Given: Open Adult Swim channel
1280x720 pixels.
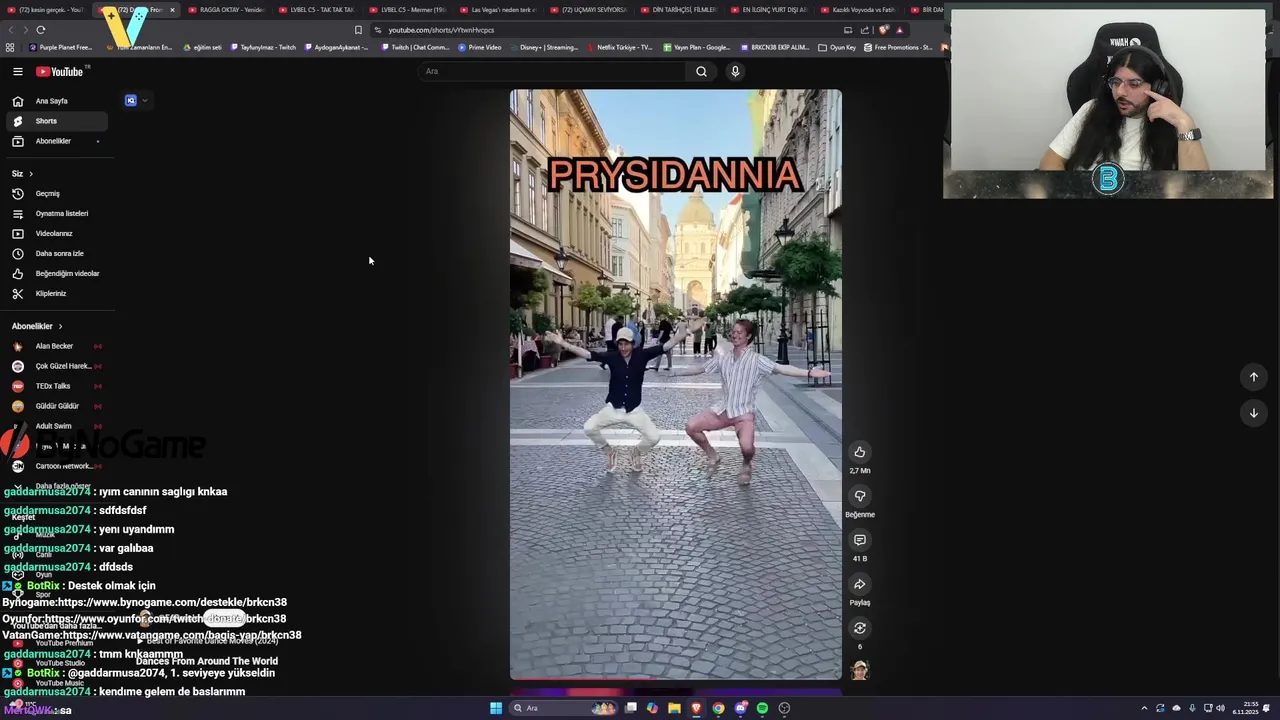Looking at the screenshot, I should point(56,426).
